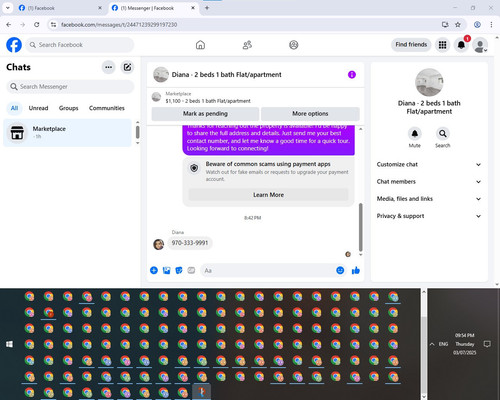
Task: Attach a file with the photo icon
Action: (166, 270)
